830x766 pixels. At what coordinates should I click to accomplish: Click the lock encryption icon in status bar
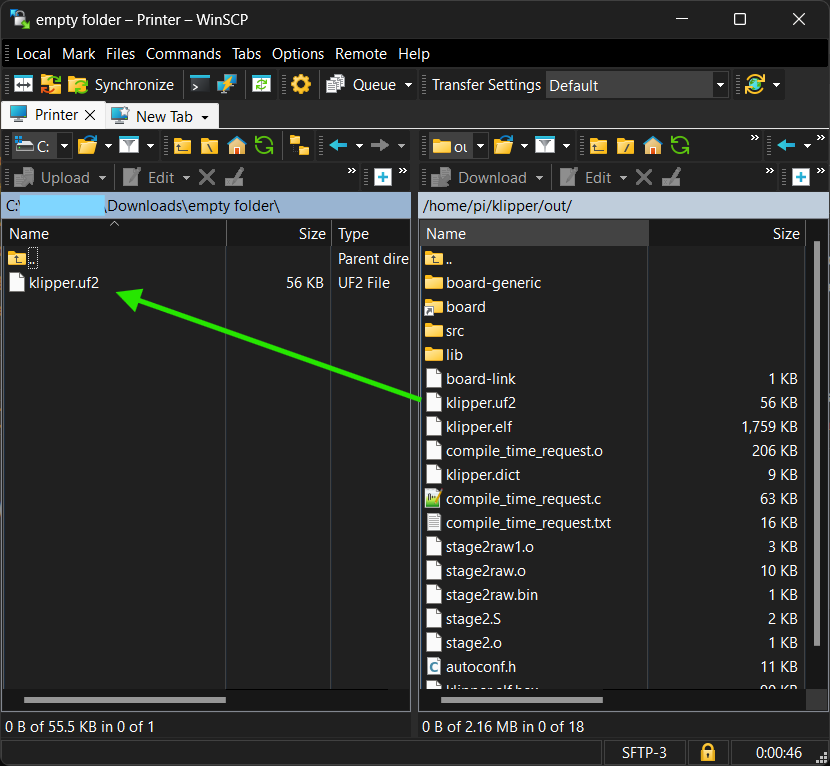[x=708, y=752]
